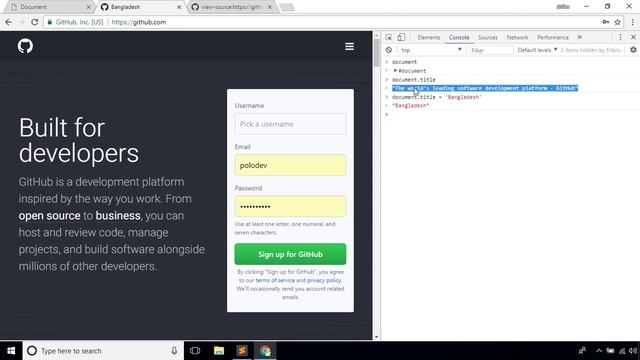Screen dimensions: 640x360
Task: Reload the current page
Action: click(x=35, y=22)
